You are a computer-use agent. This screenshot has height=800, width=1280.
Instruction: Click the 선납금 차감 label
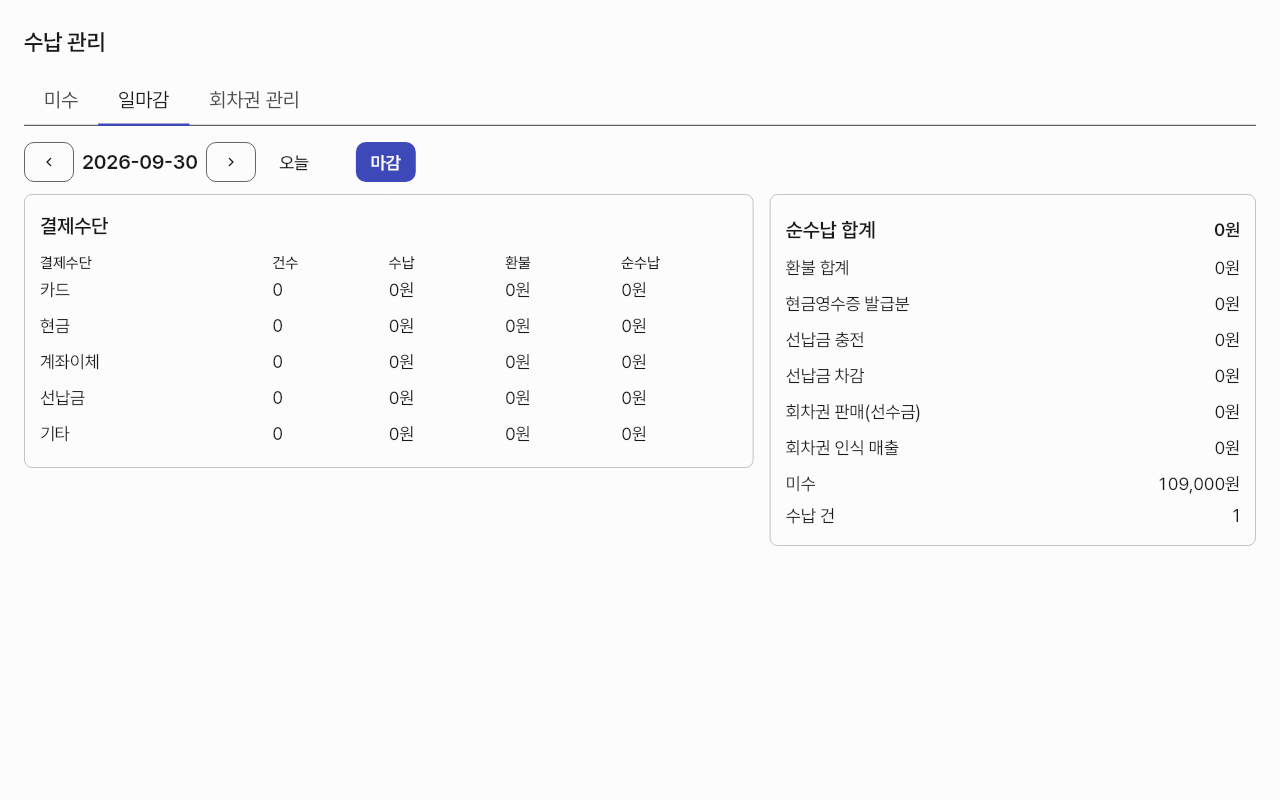pos(825,376)
